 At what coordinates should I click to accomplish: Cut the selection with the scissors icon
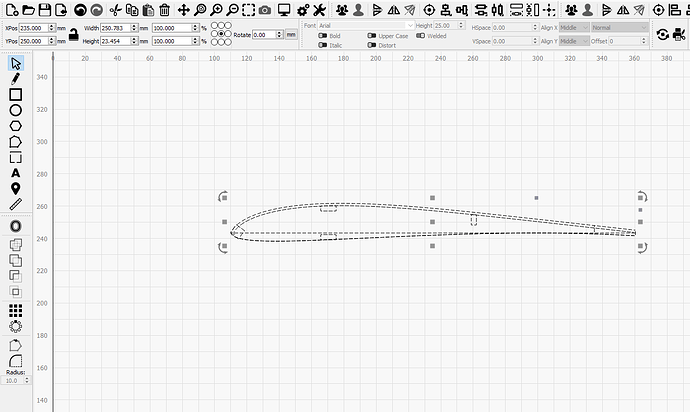[115, 10]
